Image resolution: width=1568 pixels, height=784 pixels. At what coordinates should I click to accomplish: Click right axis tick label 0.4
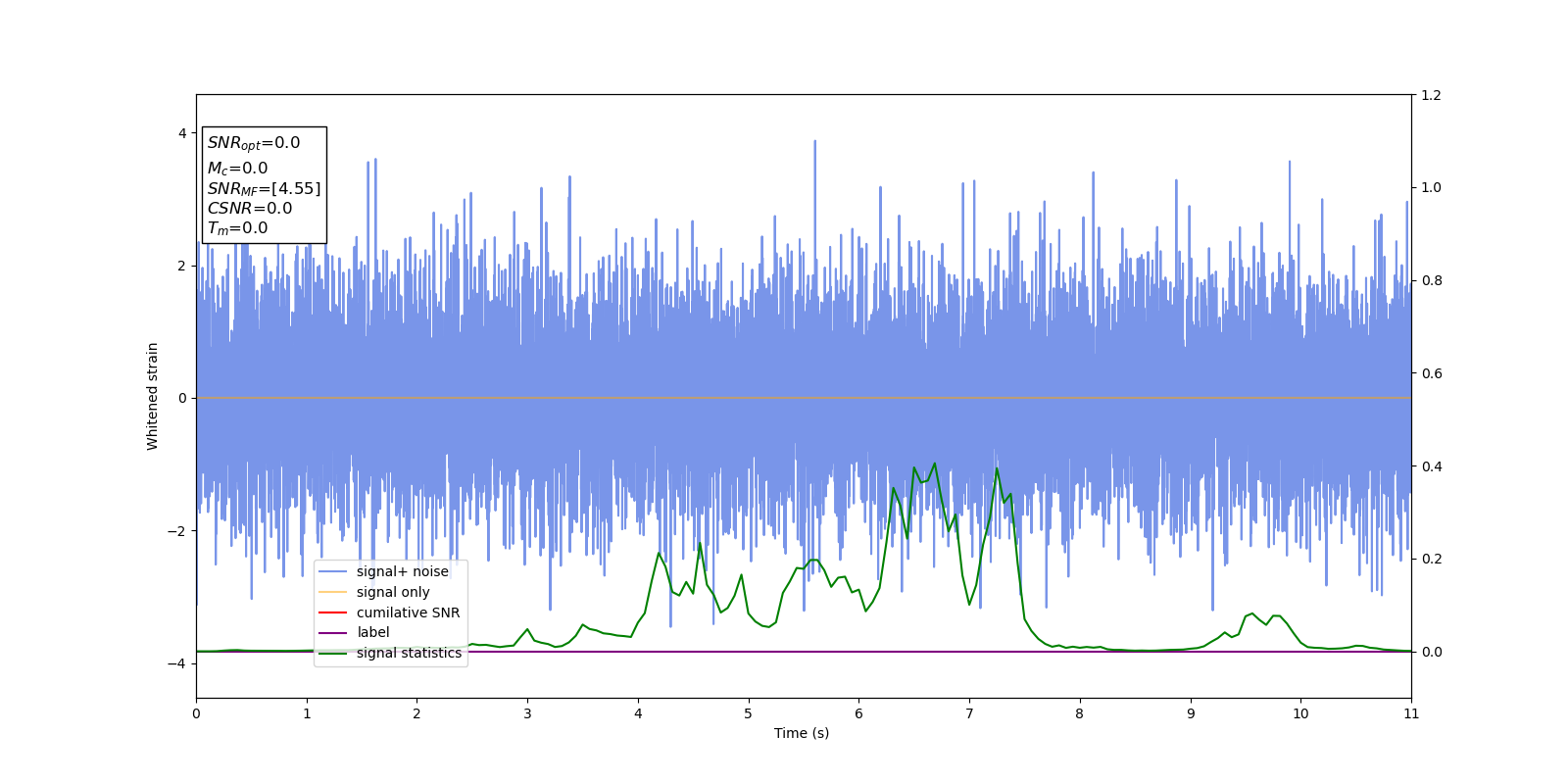click(x=1431, y=466)
